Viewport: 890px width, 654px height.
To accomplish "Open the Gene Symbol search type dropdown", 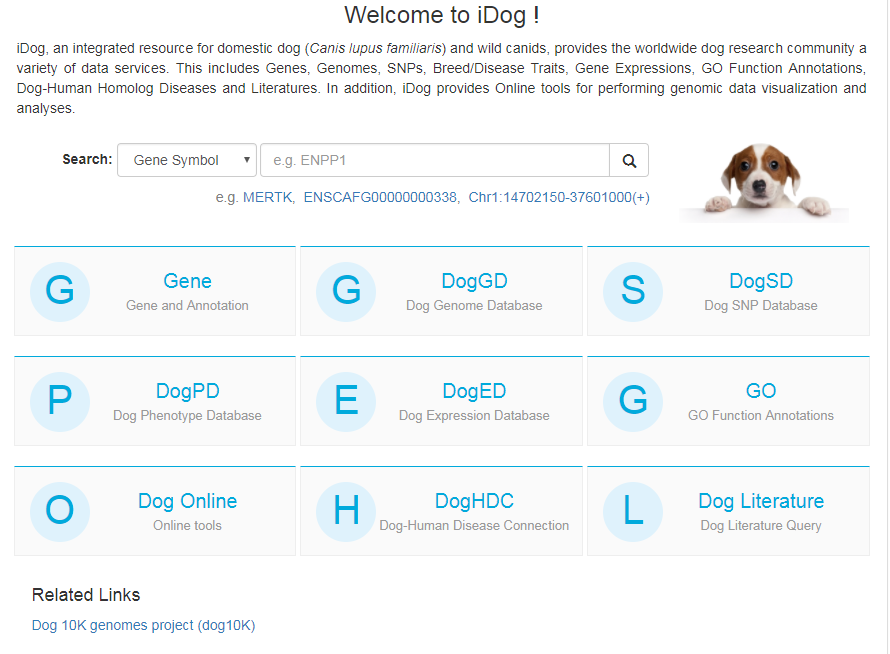I will pyautogui.click(x=187, y=160).
